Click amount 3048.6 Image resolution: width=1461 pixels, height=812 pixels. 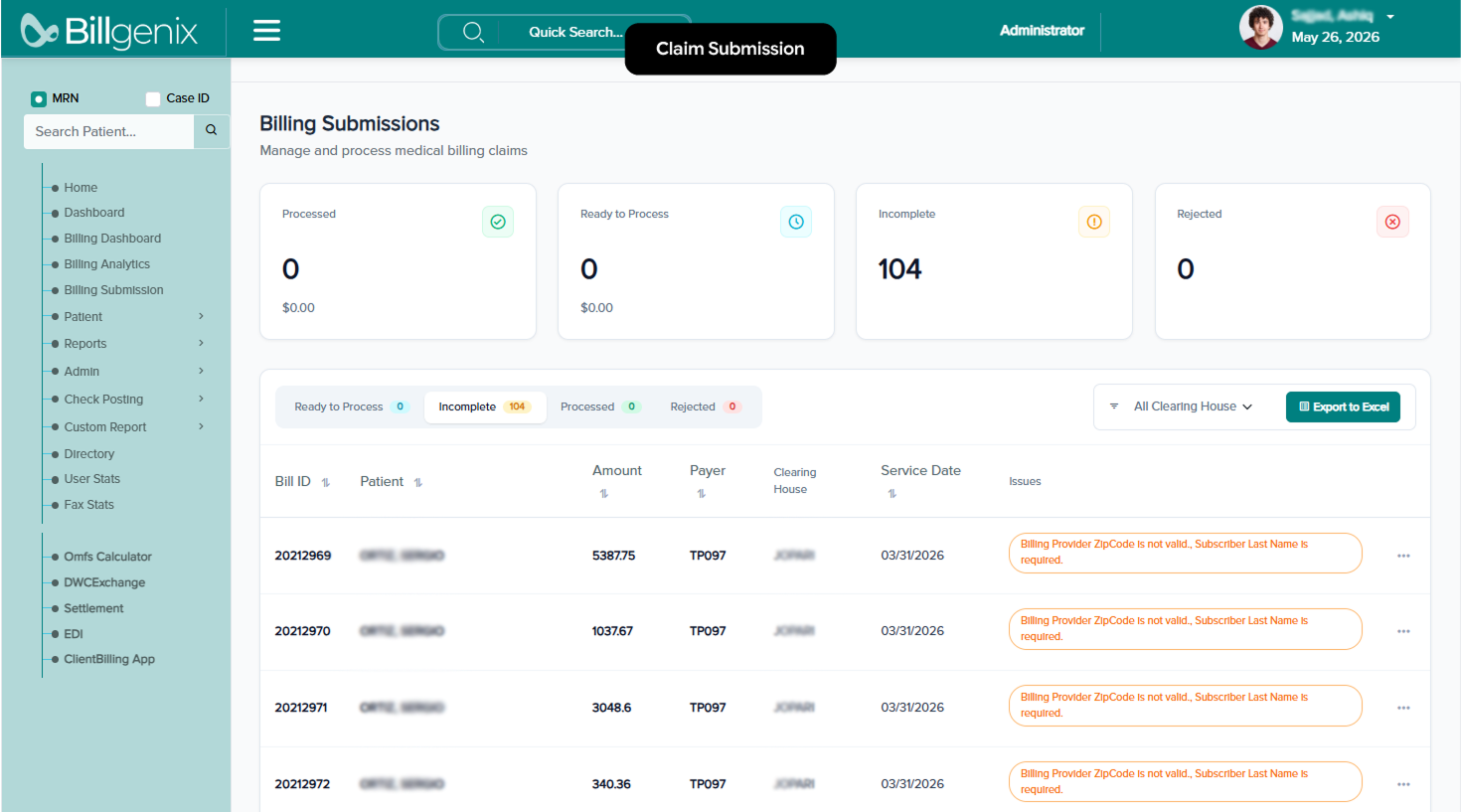tap(611, 708)
